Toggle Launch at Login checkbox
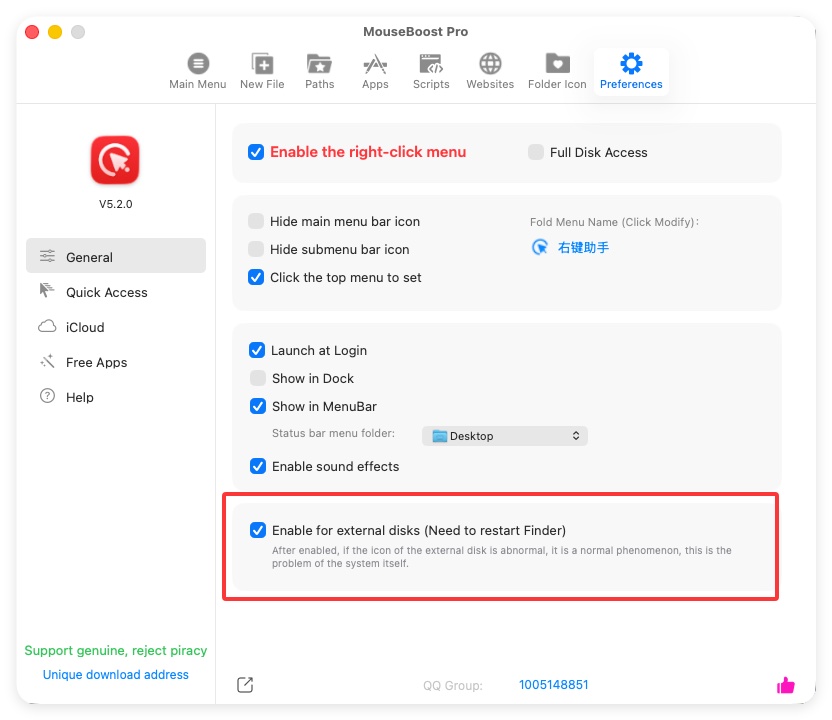Image resolution: width=832 pixels, height=720 pixels. [257, 350]
